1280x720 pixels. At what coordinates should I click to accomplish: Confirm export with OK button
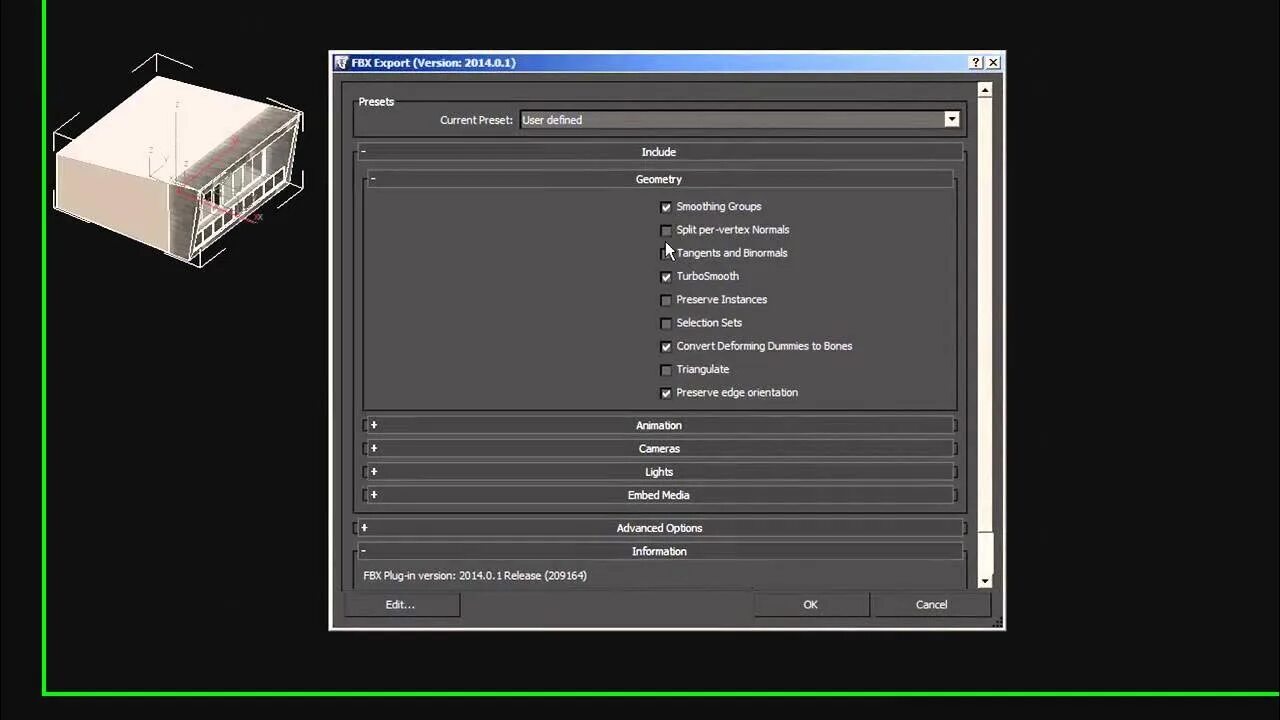point(810,604)
